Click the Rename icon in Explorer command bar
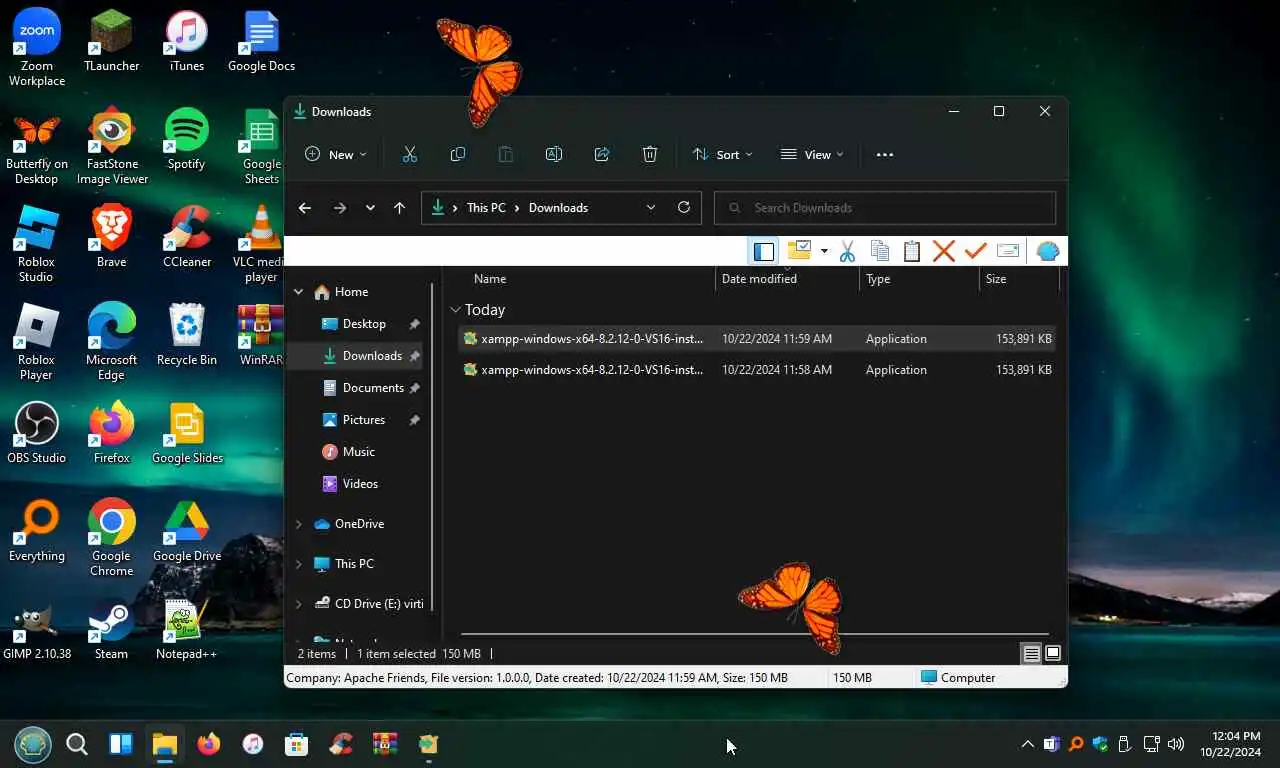The height and width of the screenshot is (768, 1280). tap(554, 154)
